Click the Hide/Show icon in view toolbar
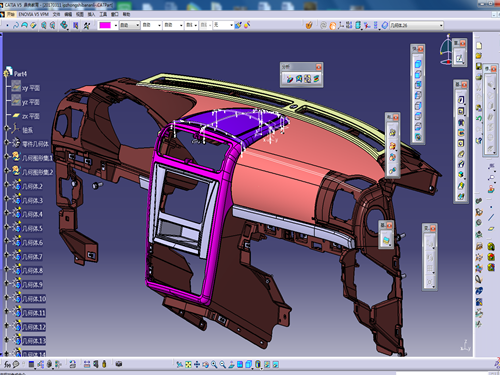The image size is (500, 375). [267, 365]
